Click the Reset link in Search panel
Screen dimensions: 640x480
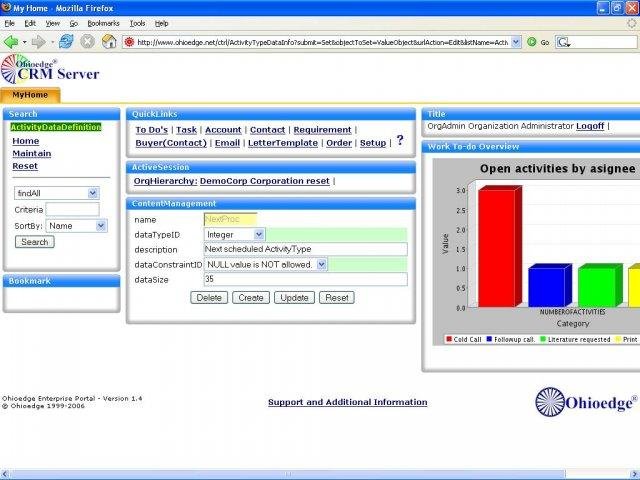tap(25, 166)
